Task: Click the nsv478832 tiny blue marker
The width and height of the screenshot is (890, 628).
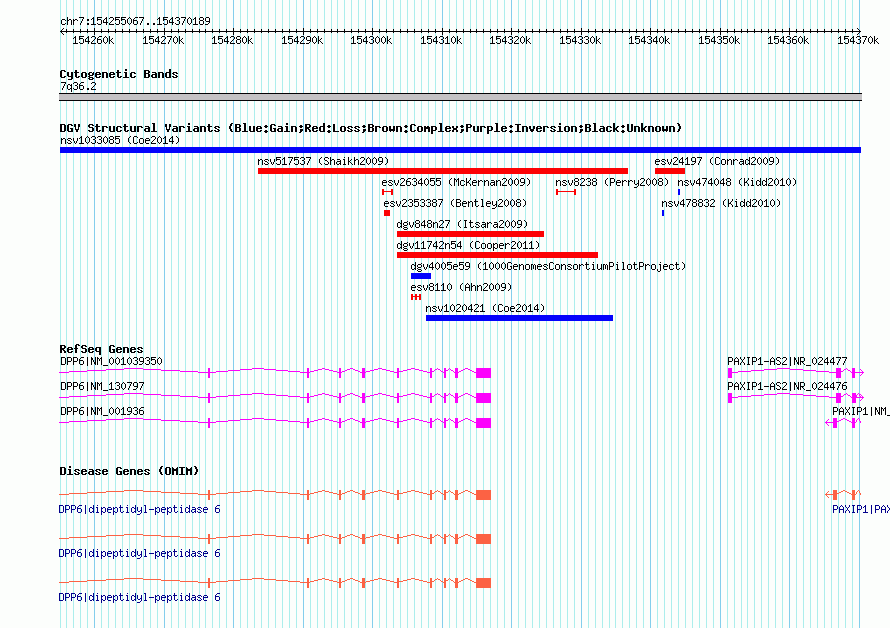Action: (x=663, y=213)
